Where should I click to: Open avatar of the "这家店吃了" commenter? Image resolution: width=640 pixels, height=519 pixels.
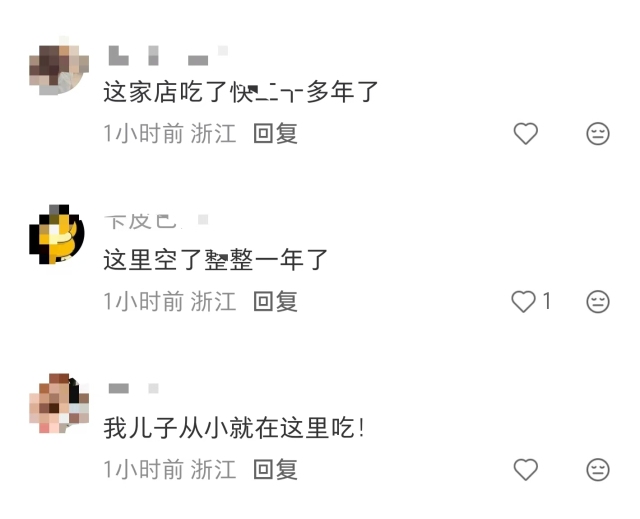point(59,66)
